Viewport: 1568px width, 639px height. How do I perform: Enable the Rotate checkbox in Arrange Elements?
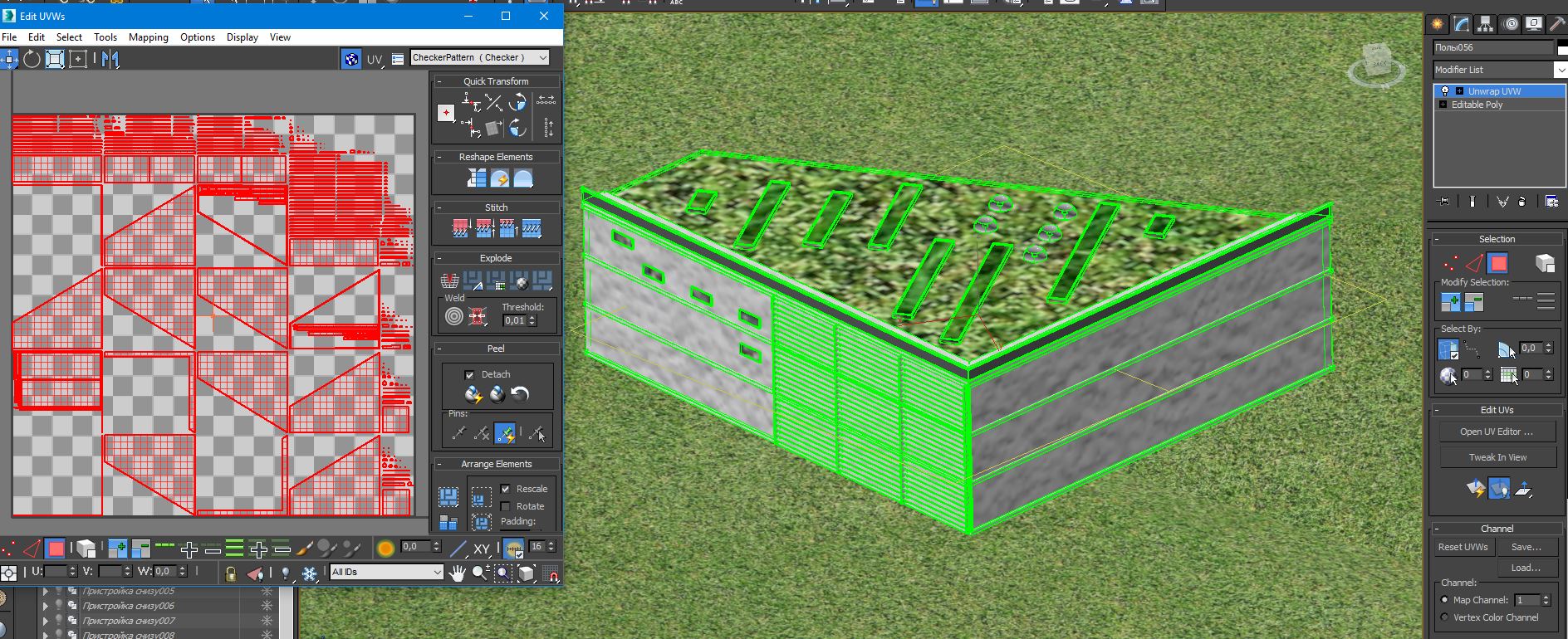point(505,506)
